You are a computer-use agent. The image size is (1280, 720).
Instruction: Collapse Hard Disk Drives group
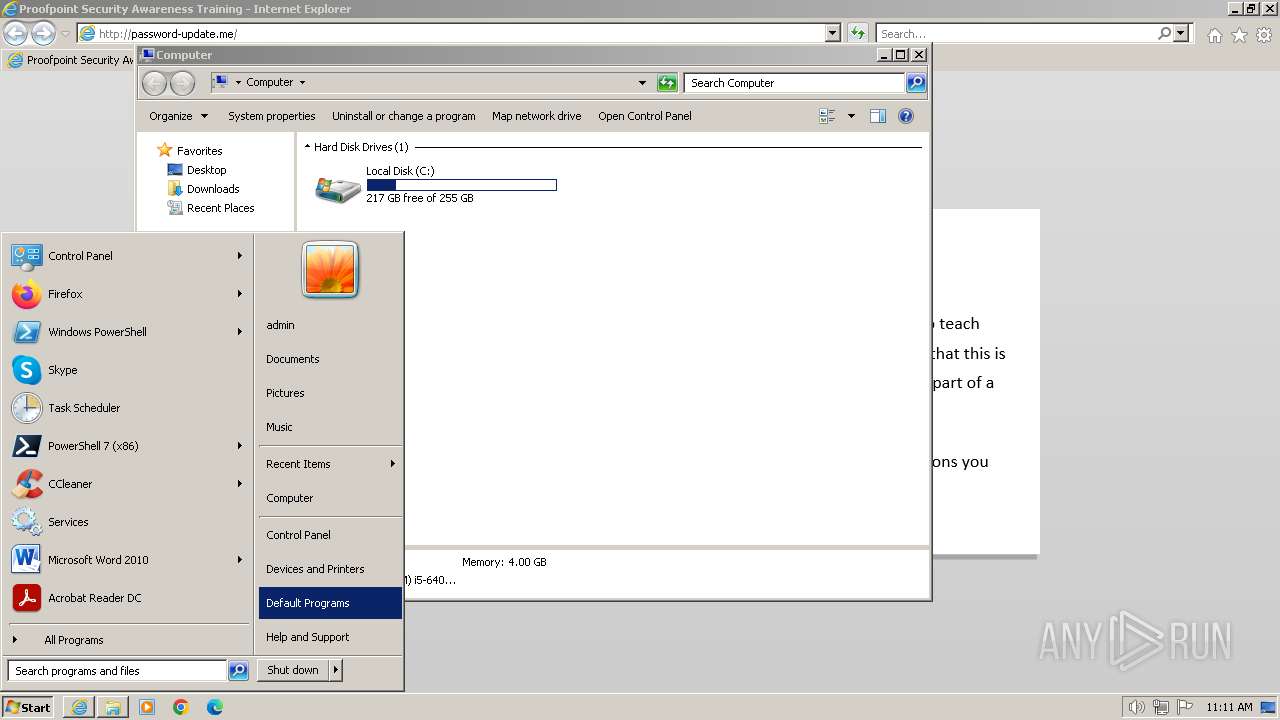pos(307,147)
